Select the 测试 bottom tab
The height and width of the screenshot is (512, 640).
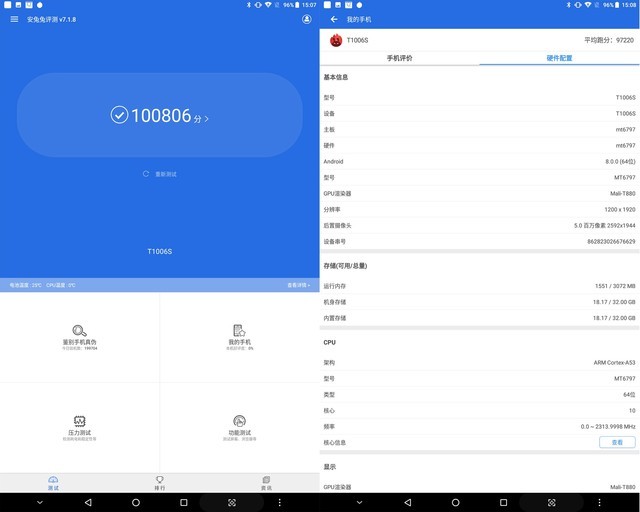(53, 483)
